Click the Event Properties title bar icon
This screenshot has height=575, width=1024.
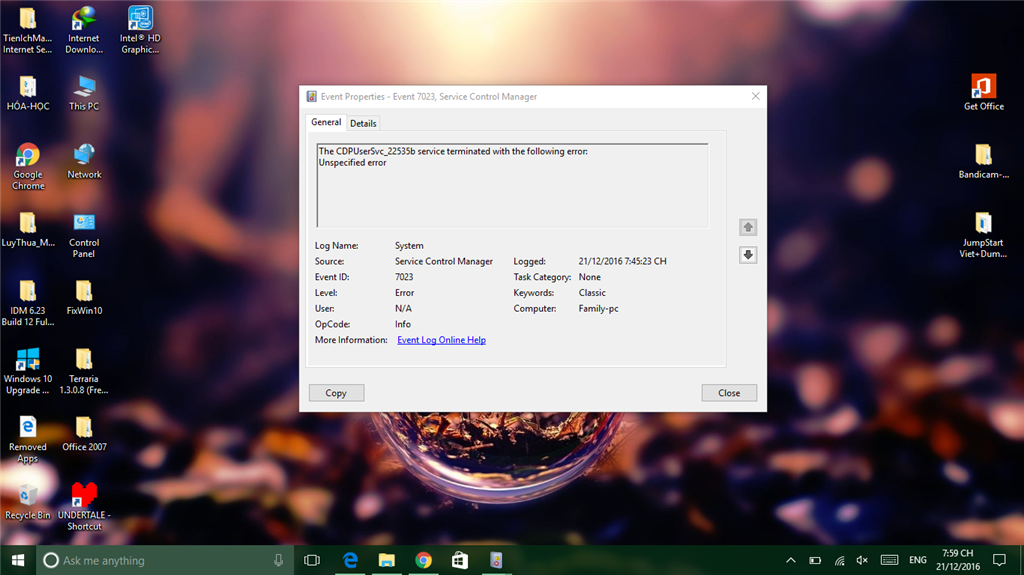point(312,97)
